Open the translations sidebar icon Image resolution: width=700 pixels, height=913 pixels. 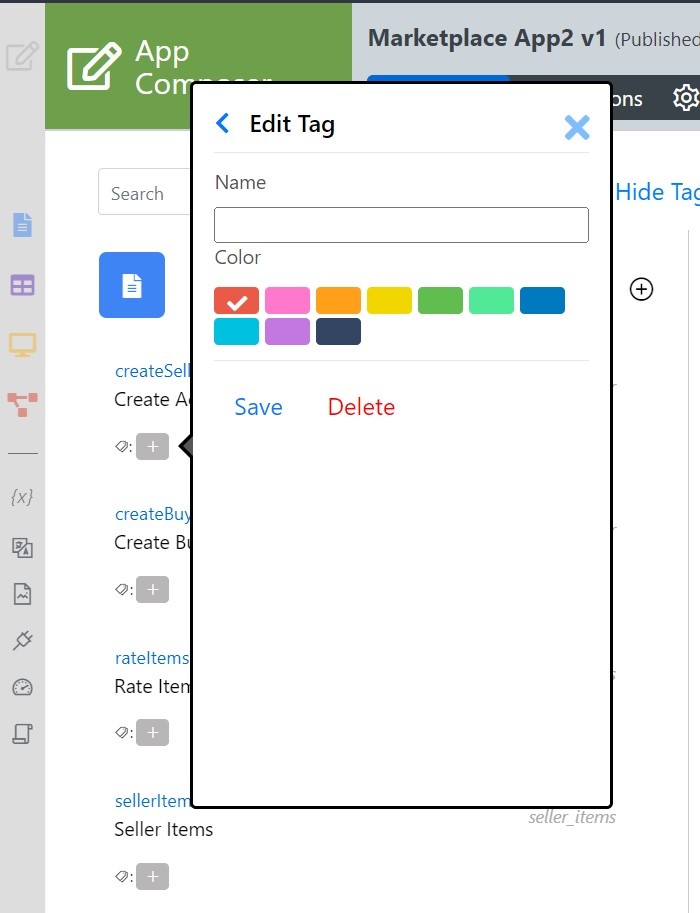(x=22, y=547)
